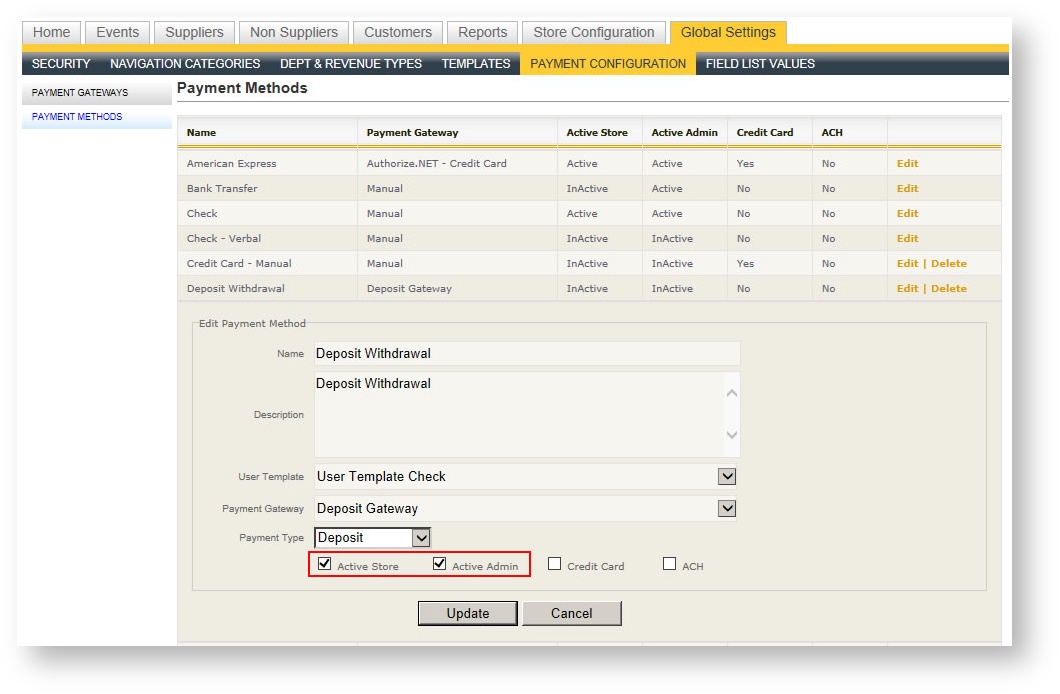Select the SECURITY section
Image resolution: width=1060 pixels, height=694 pixels.
[60, 63]
